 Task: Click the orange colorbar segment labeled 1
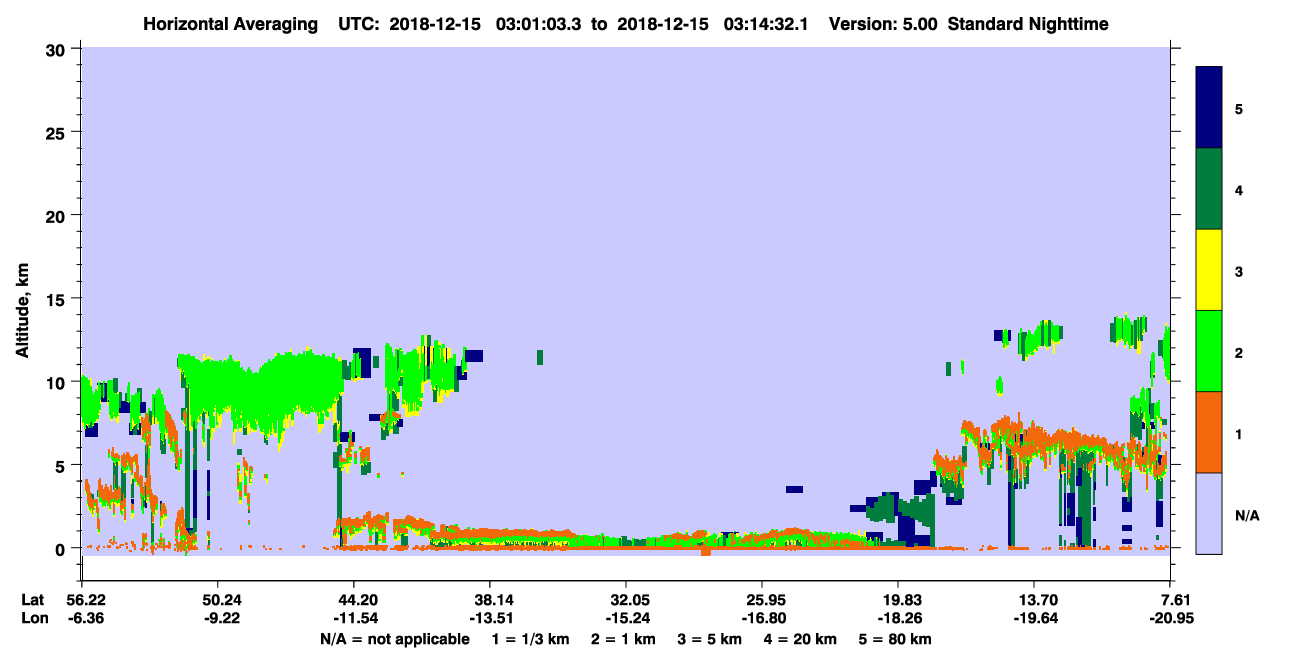tap(1209, 432)
